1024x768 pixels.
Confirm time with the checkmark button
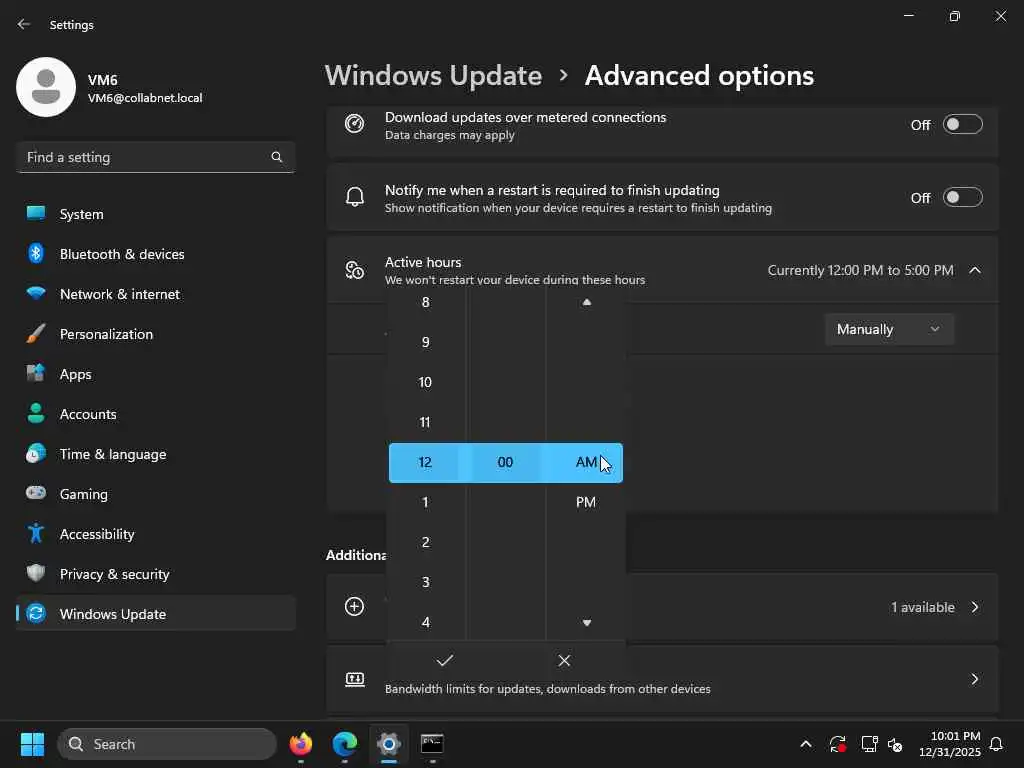coord(445,660)
